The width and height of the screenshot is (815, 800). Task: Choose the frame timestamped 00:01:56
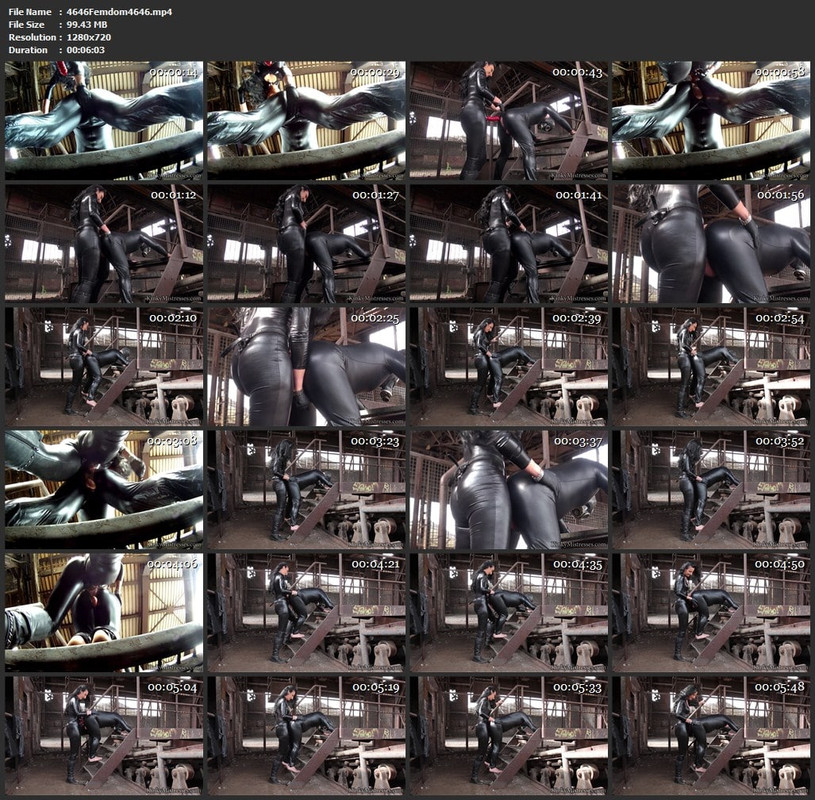pos(711,243)
